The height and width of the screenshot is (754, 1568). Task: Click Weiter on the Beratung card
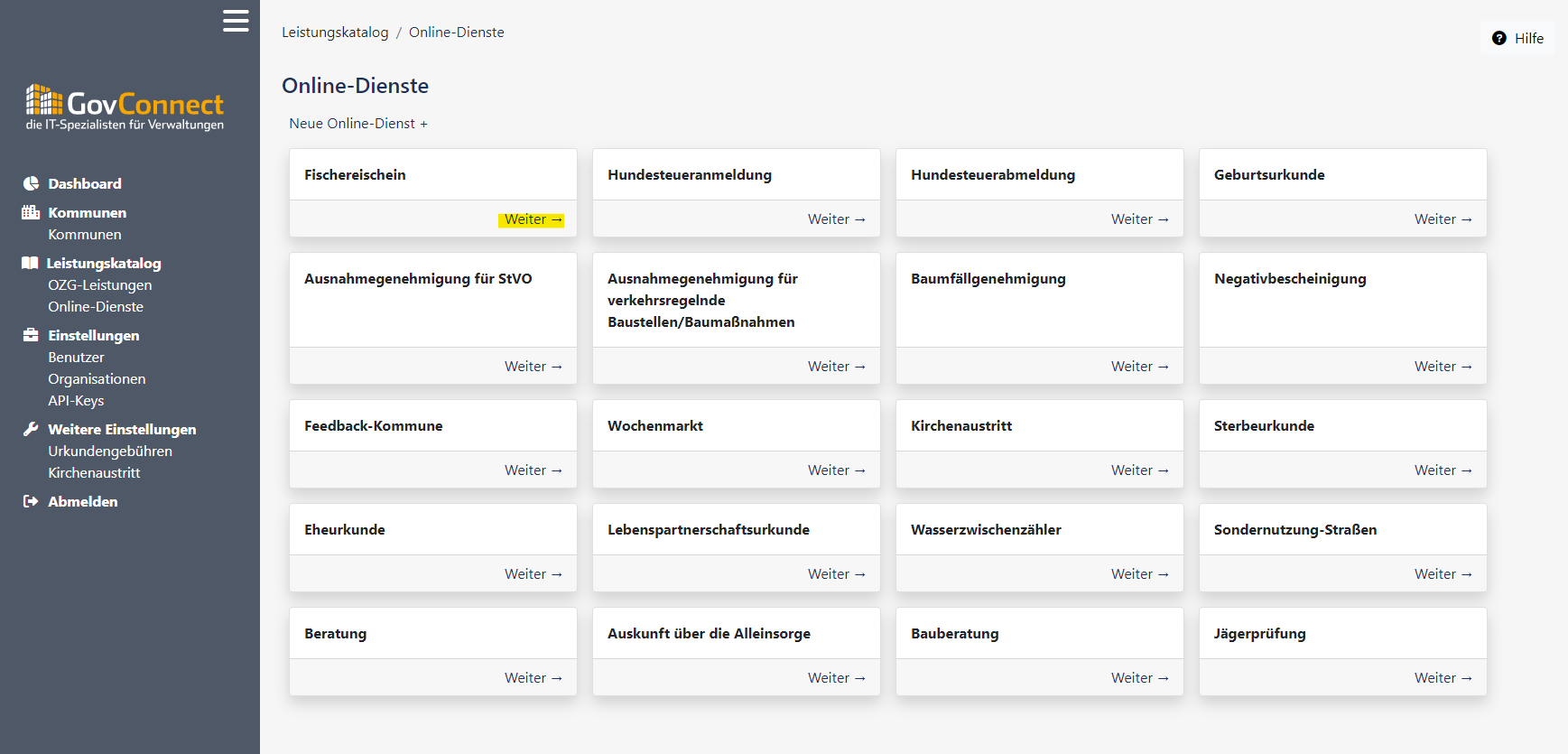click(533, 678)
